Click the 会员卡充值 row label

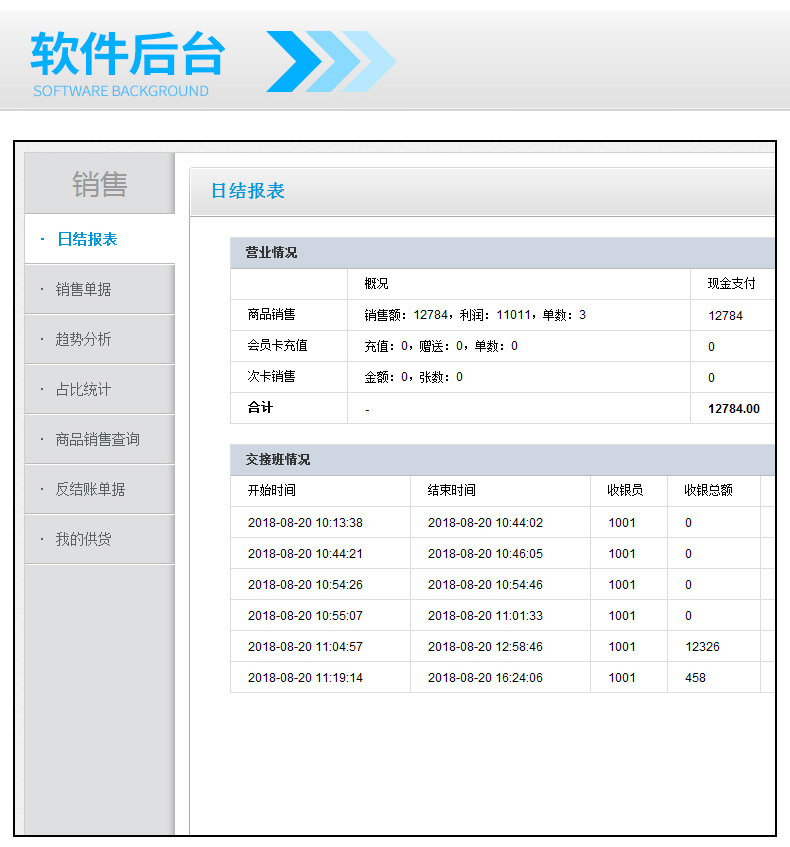277,346
